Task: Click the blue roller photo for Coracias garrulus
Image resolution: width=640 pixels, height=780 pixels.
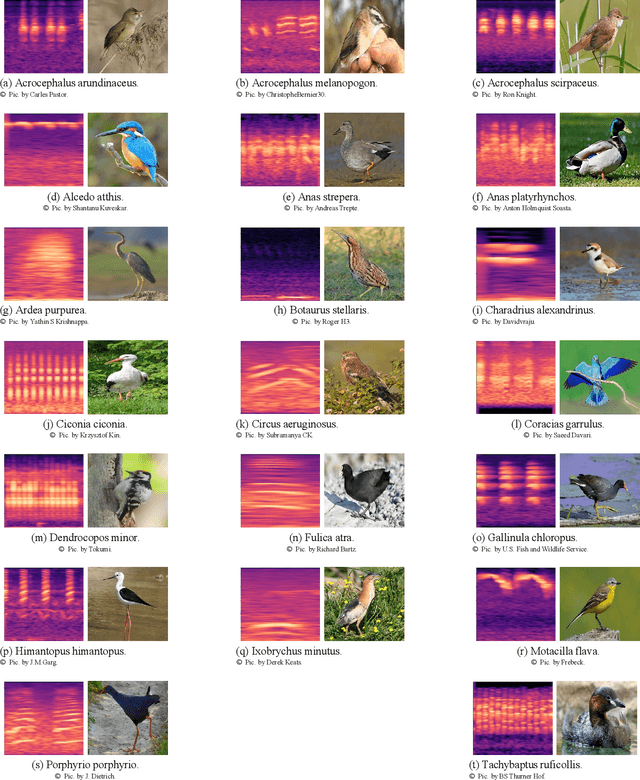Action: tap(599, 377)
